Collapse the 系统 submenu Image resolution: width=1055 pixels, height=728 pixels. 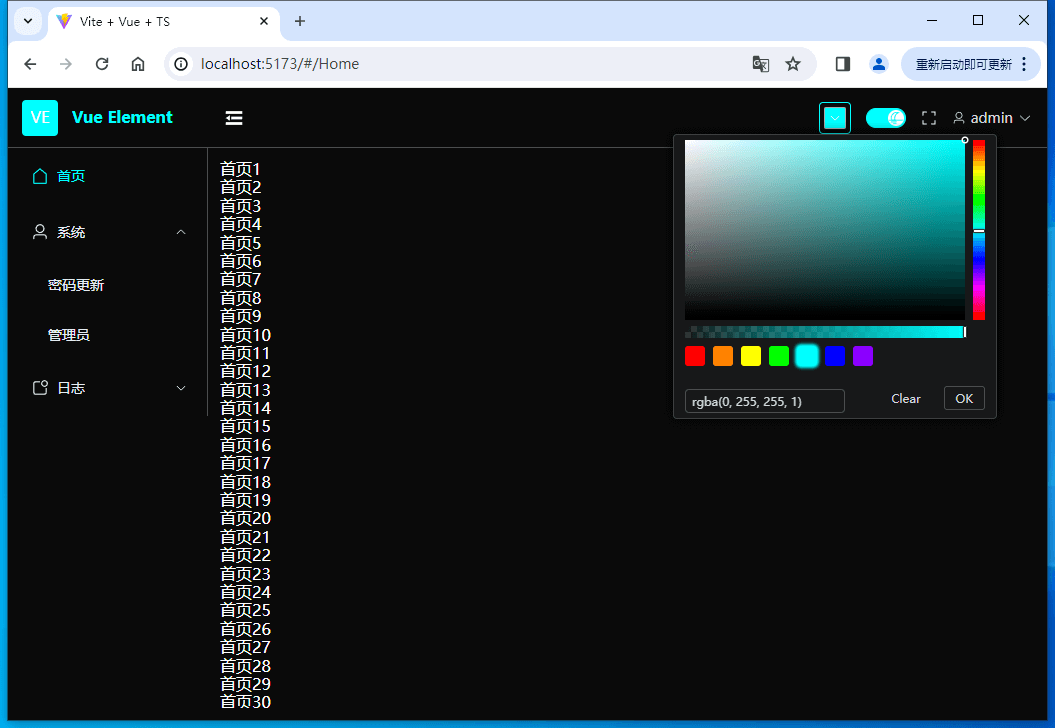point(181,232)
